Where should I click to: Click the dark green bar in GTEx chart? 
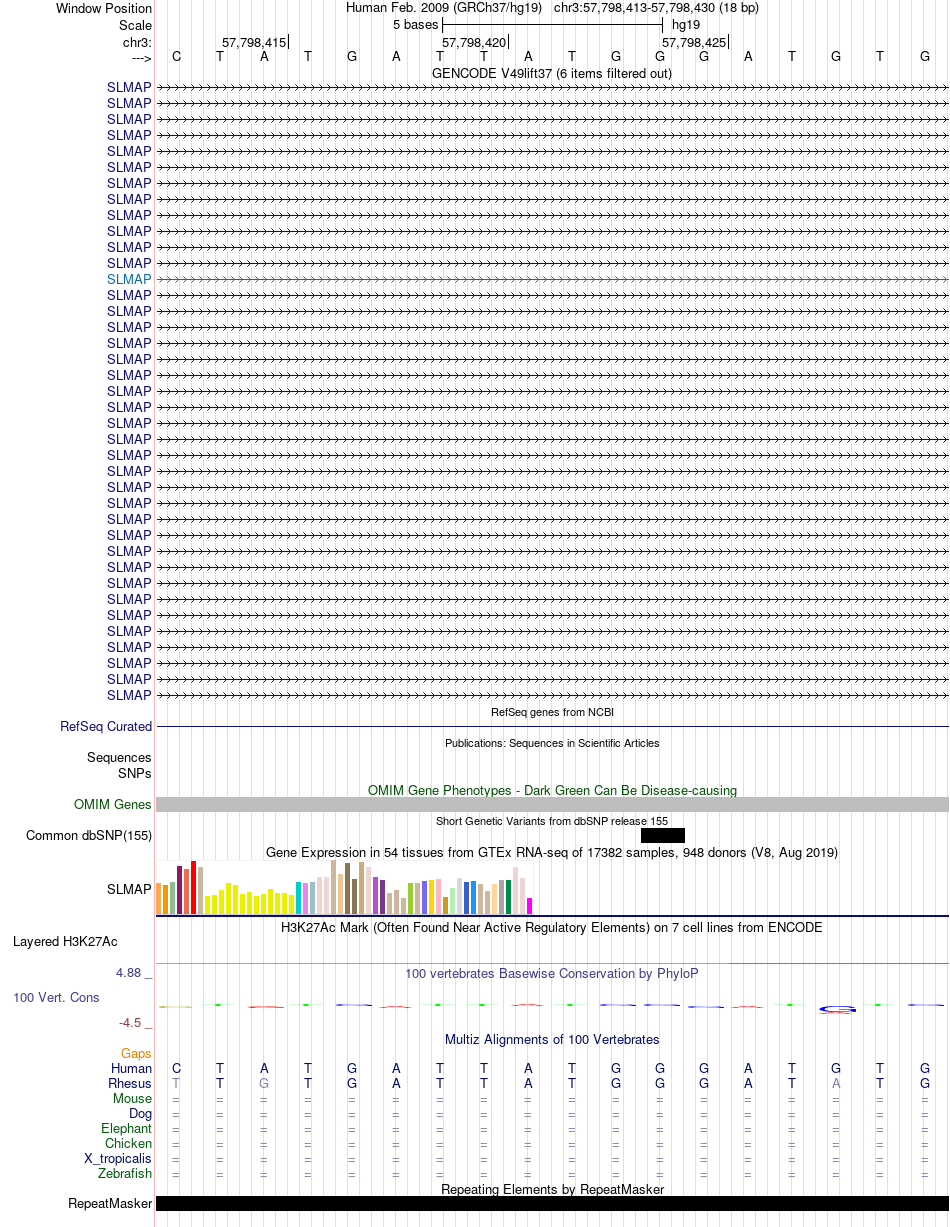point(509,897)
